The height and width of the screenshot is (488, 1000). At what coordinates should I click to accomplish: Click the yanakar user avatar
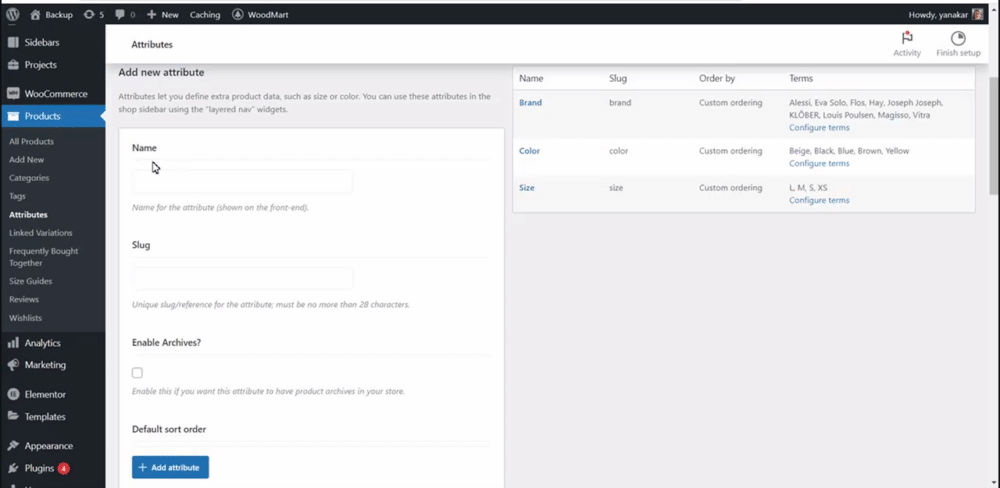pos(978,14)
